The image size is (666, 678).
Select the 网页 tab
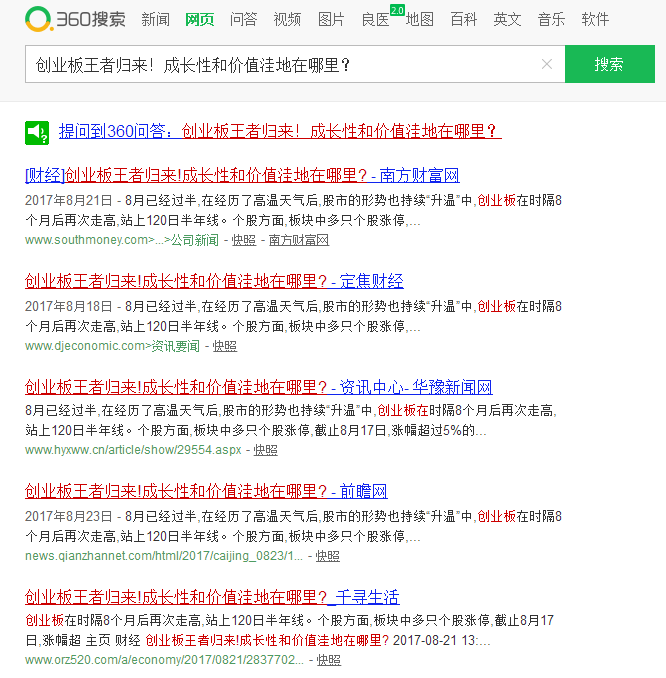coord(199,19)
